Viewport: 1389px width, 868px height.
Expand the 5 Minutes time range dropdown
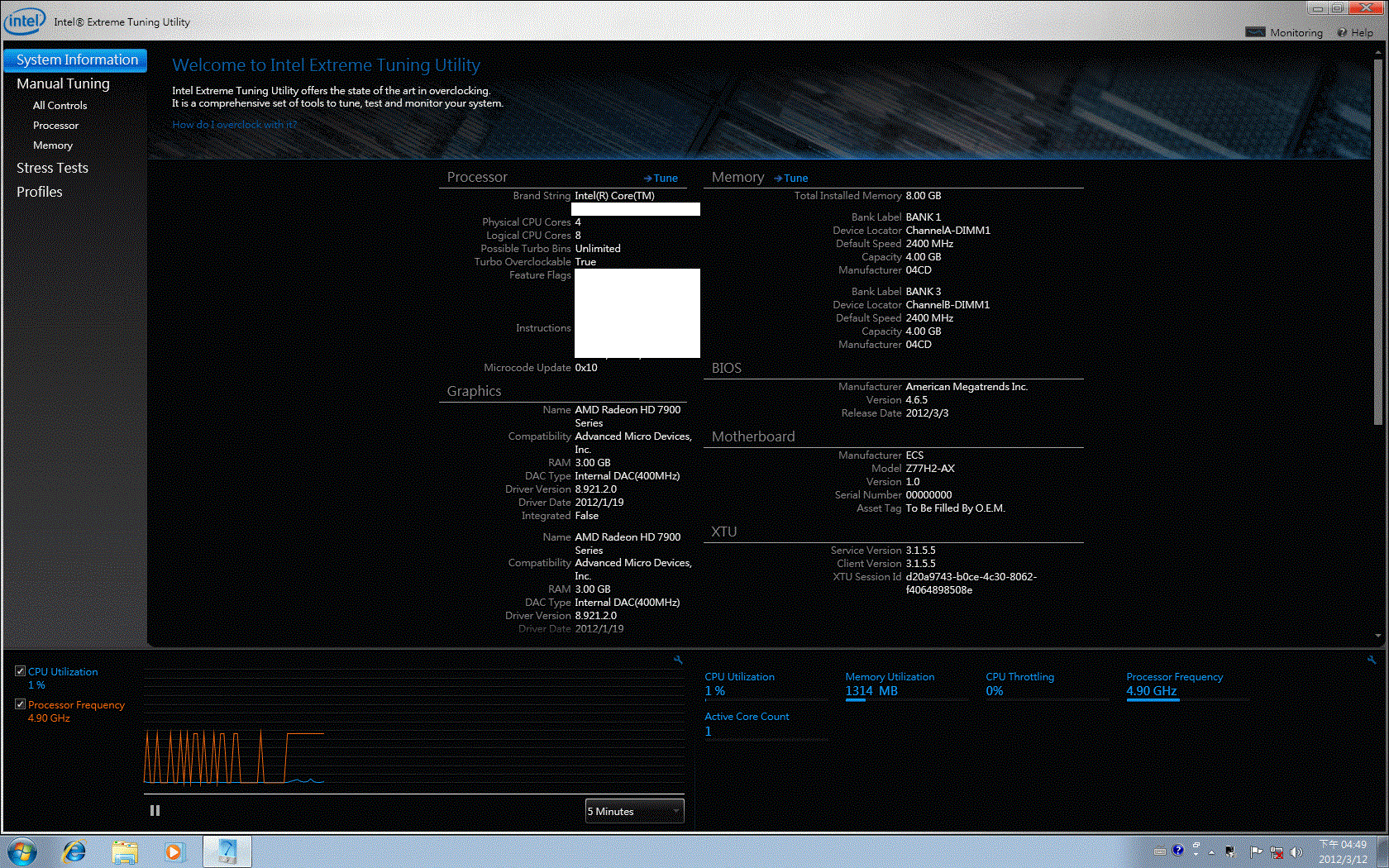634,811
